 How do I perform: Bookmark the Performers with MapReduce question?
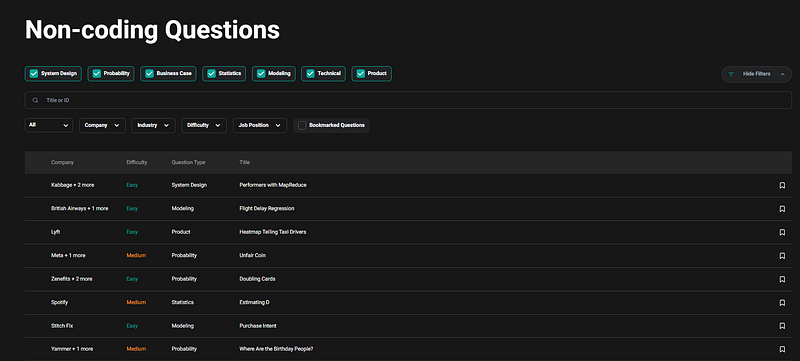[x=782, y=186]
